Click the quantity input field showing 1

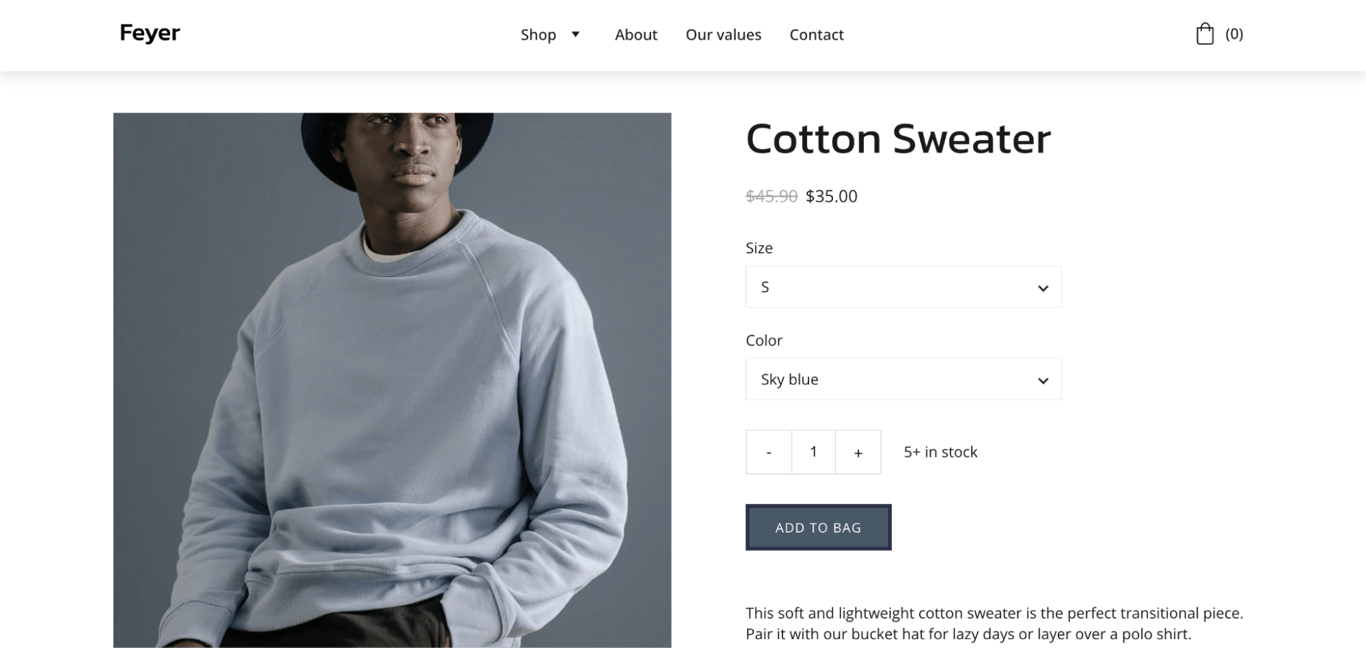813,452
